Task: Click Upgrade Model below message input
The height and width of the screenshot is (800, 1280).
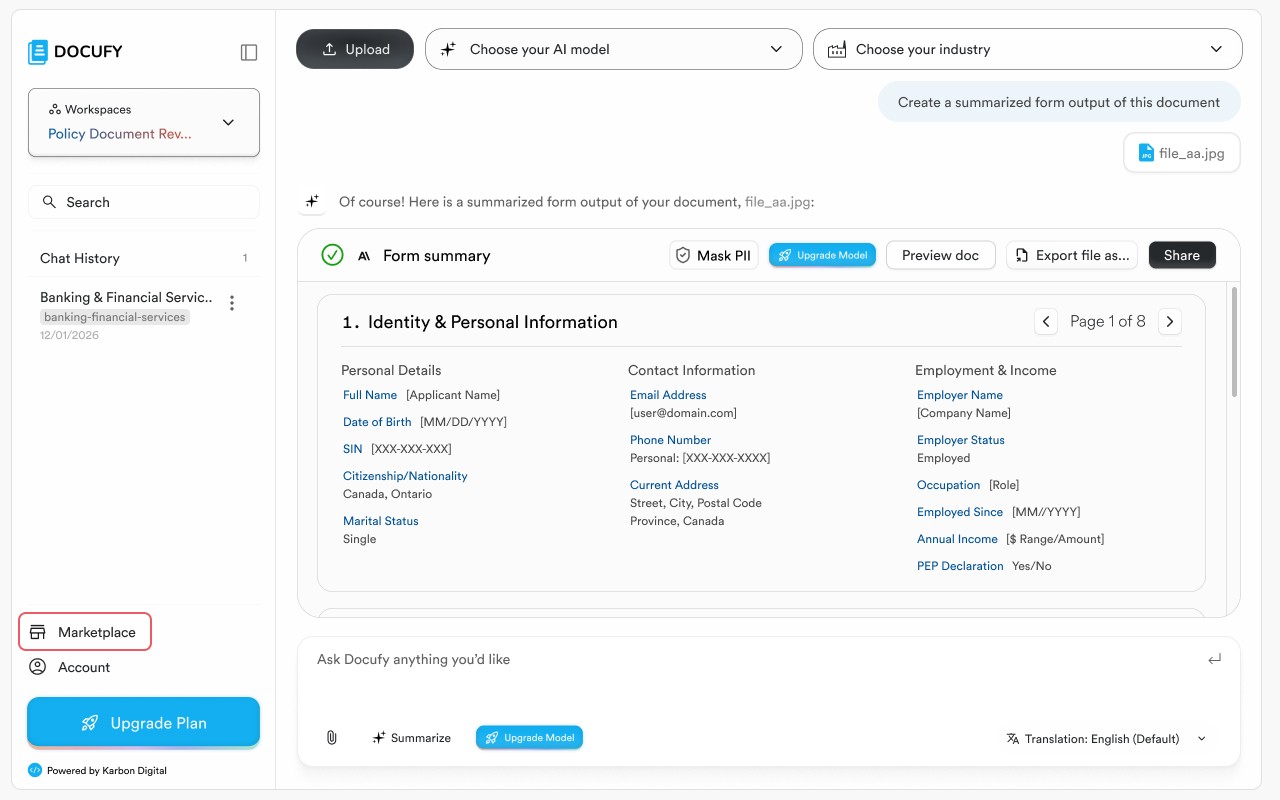Action: 529,738
